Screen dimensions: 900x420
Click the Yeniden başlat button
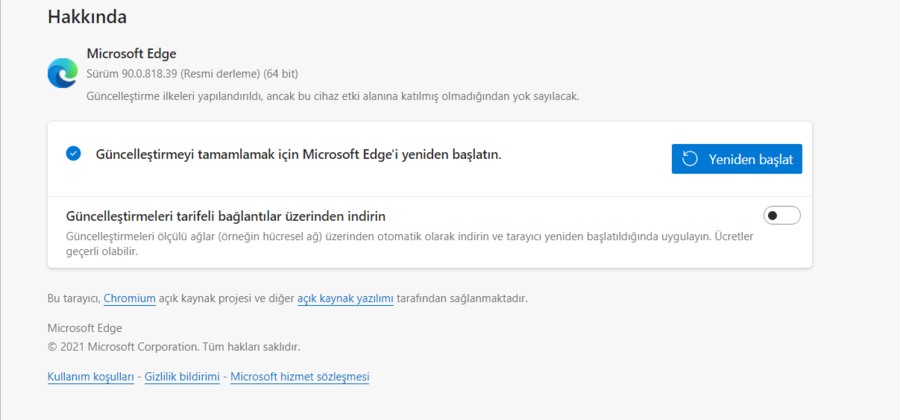point(736,159)
